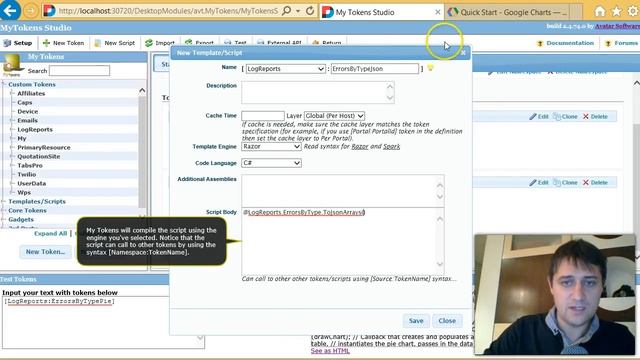Viewport: 640px width, 360px height.
Task: Go back with browser back arrow
Action: [x=10, y=11]
